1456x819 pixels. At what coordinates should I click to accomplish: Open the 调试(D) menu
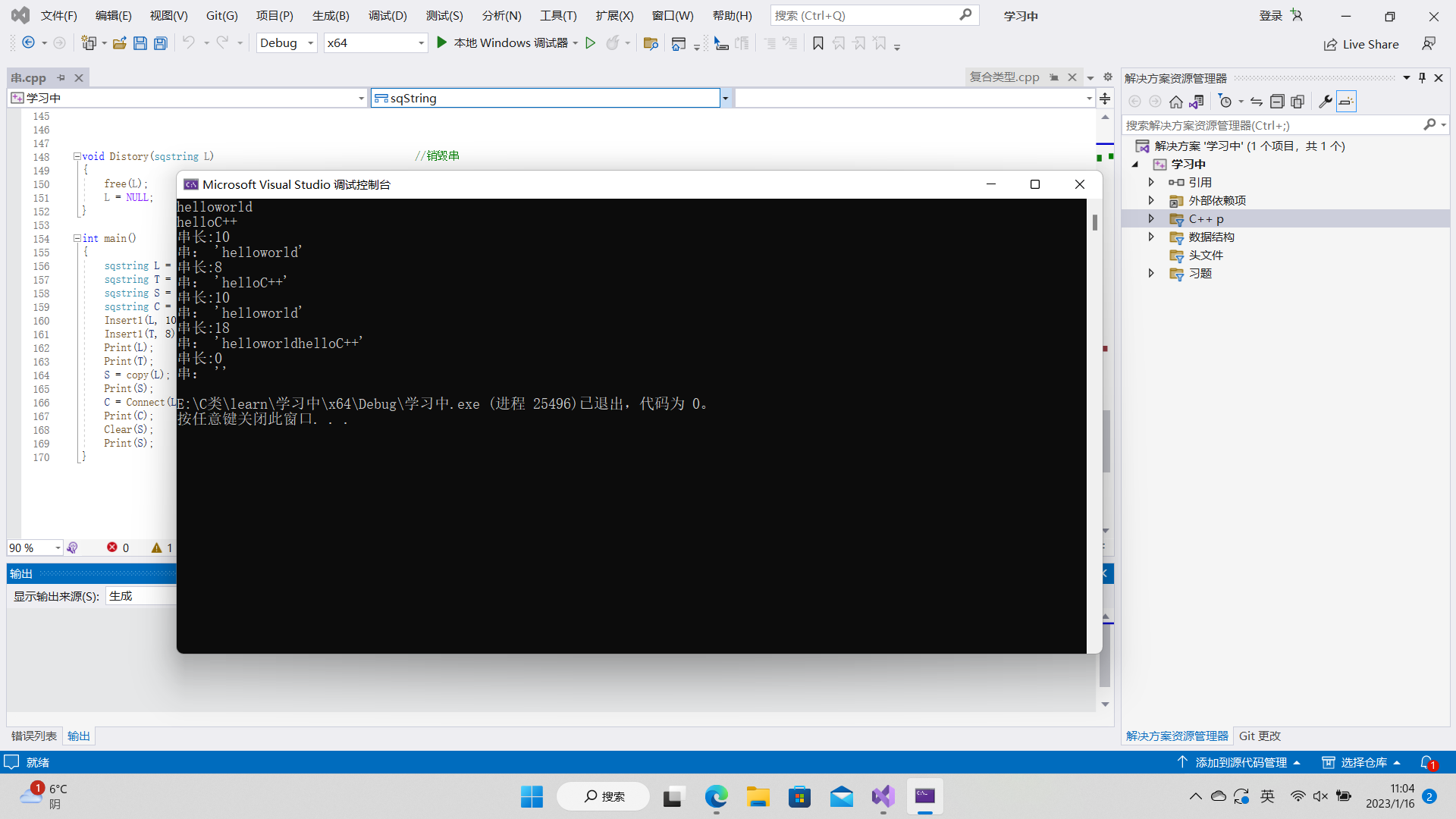[388, 15]
